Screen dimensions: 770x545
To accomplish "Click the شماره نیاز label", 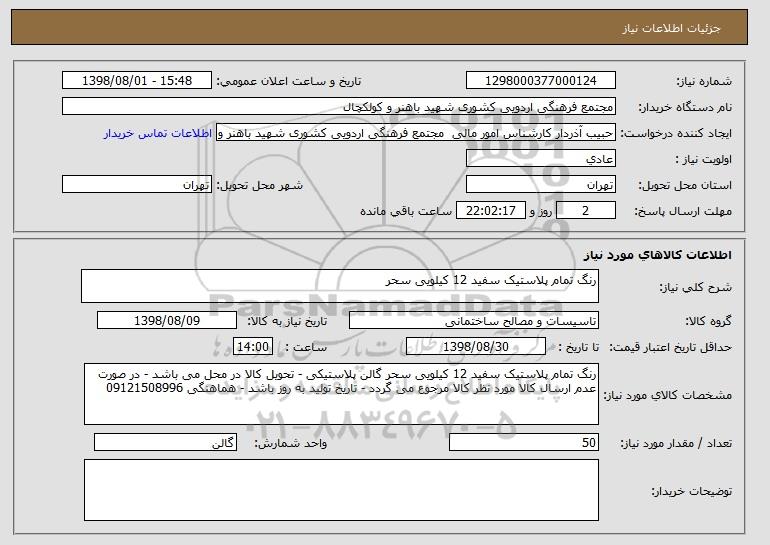I will (x=704, y=82).
